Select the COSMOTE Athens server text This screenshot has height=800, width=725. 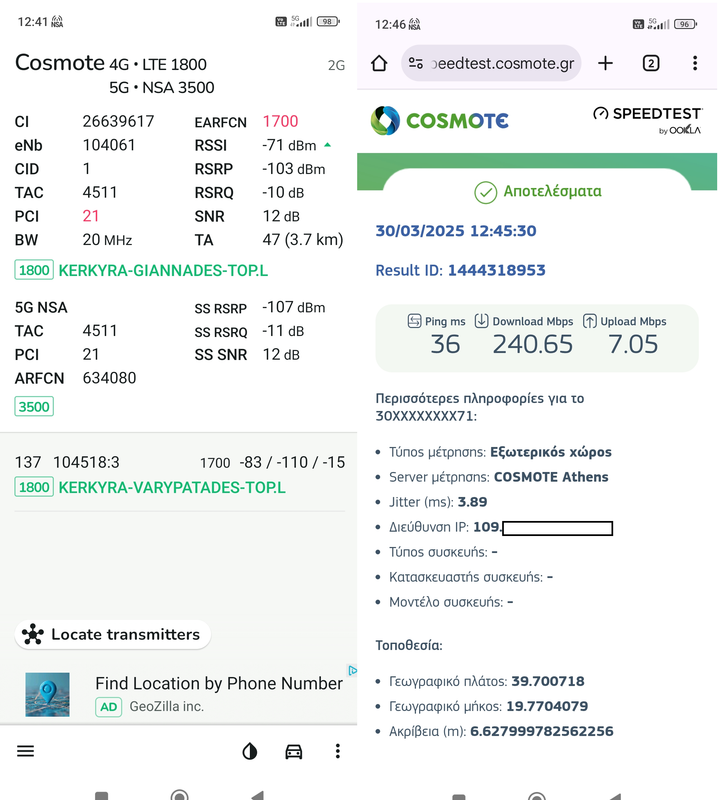pos(551,477)
